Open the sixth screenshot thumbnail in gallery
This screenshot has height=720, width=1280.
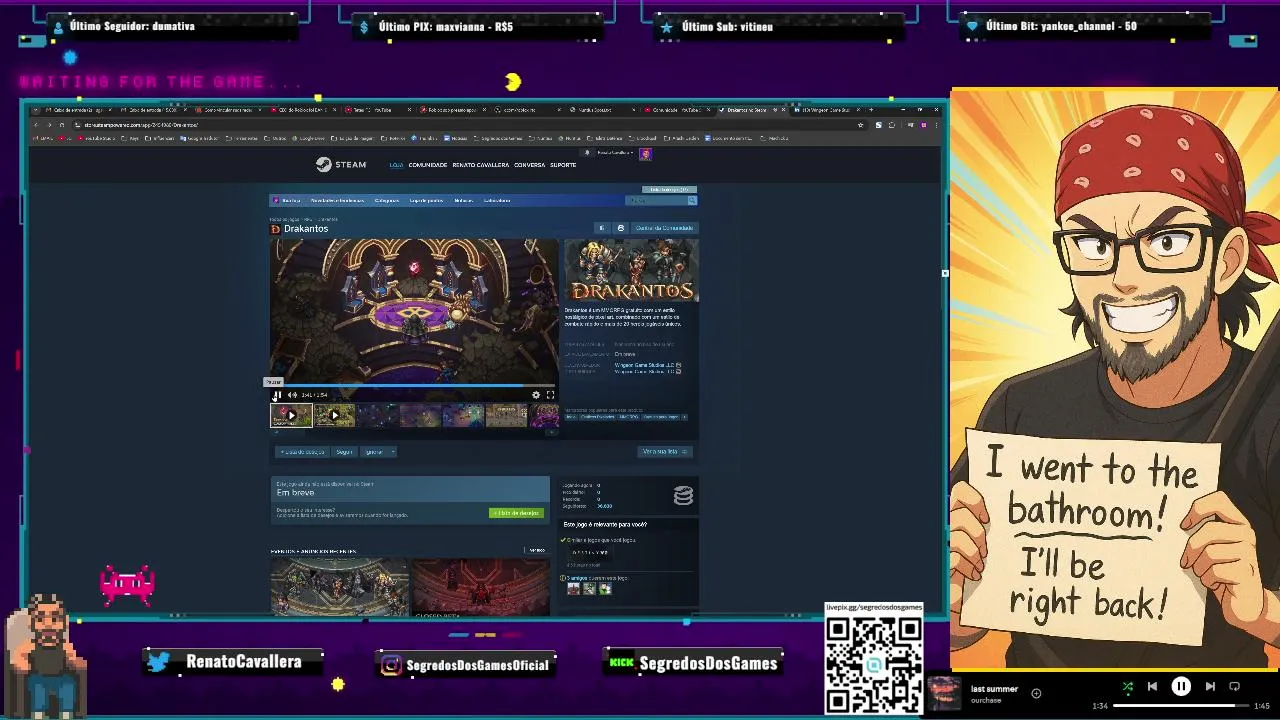coord(507,415)
